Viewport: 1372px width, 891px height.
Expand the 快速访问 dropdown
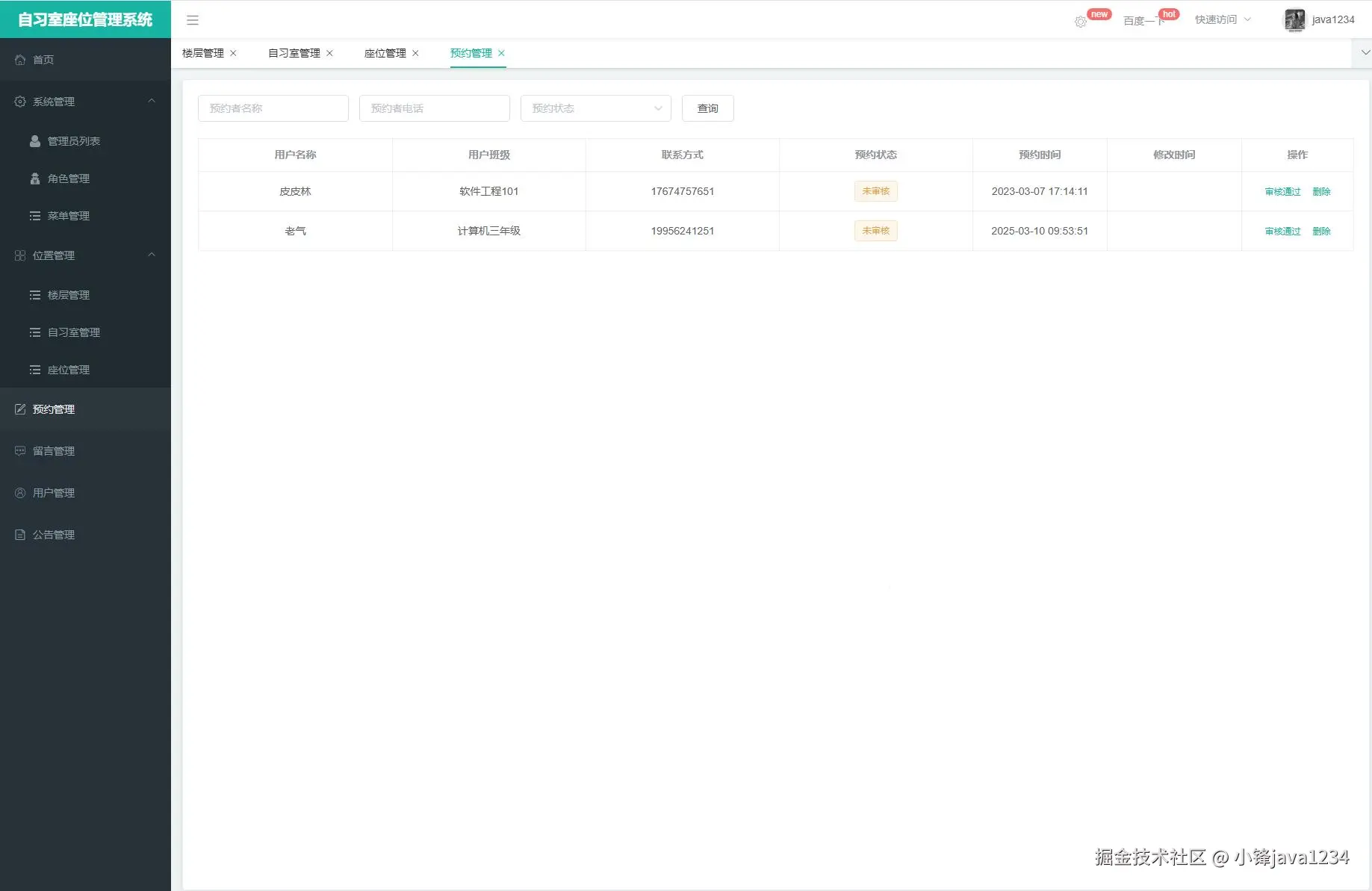[1223, 19]
